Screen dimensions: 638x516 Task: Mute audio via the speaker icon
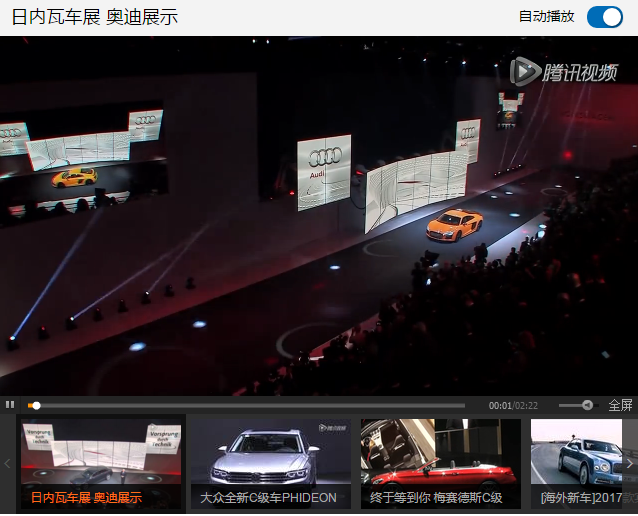coord(587,405)
